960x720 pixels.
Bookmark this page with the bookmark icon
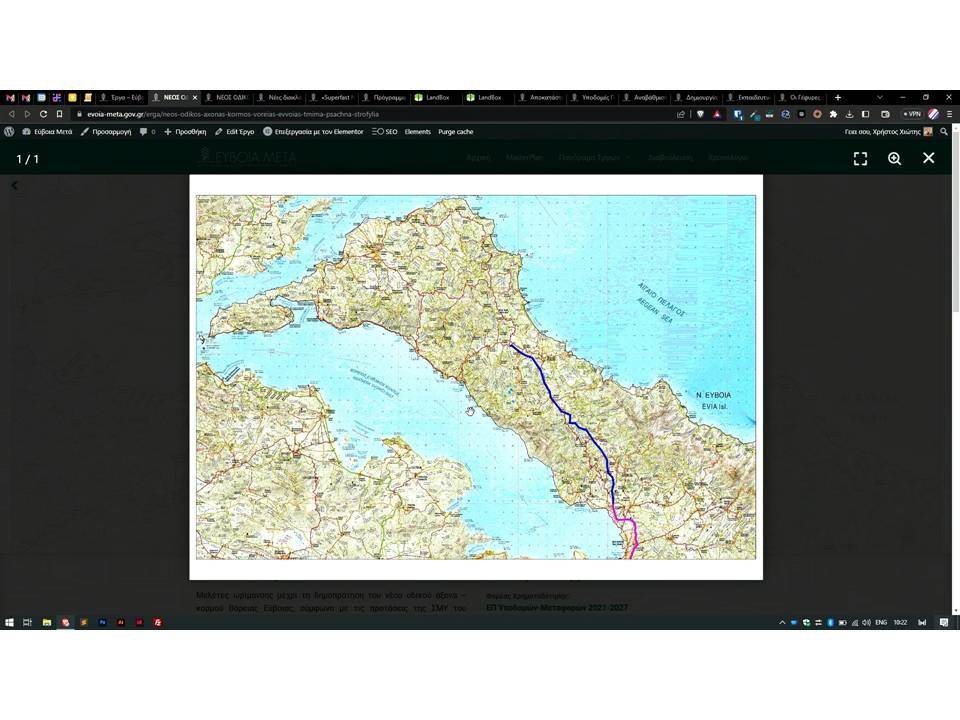coord(59,114)
